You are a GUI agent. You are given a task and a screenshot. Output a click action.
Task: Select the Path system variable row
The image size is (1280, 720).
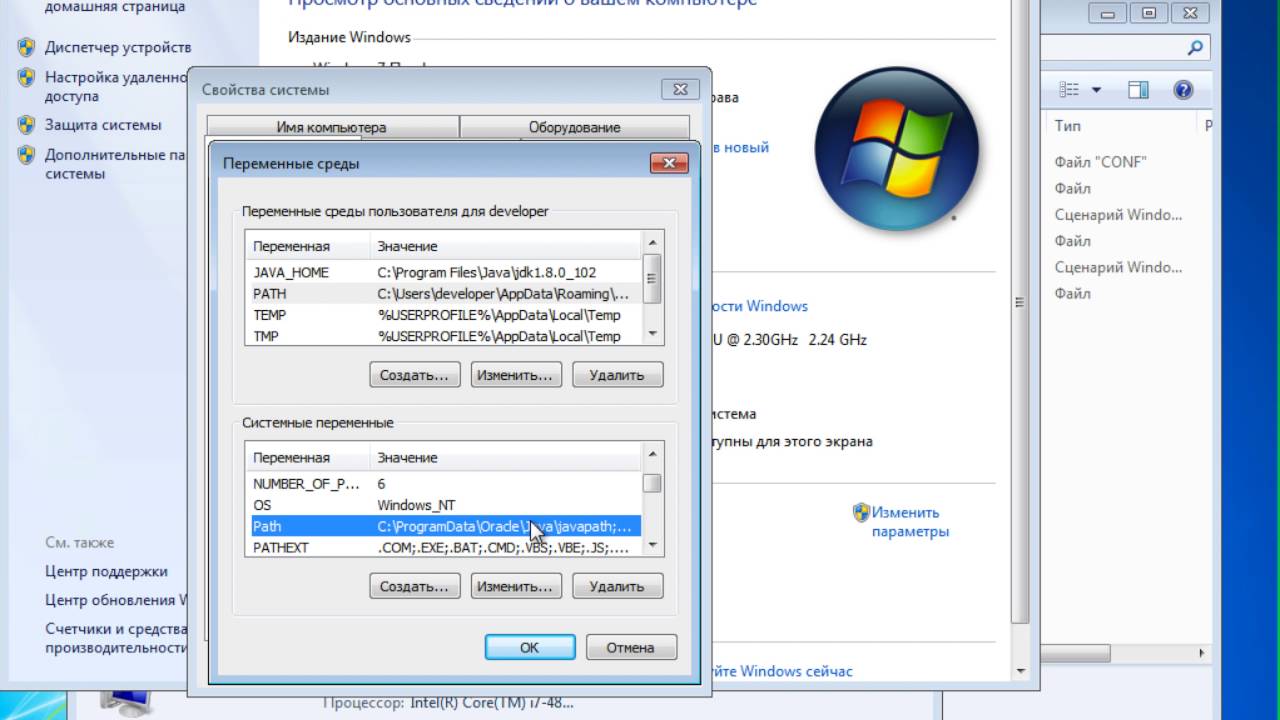pyautogui.click(x=444, y=526)
